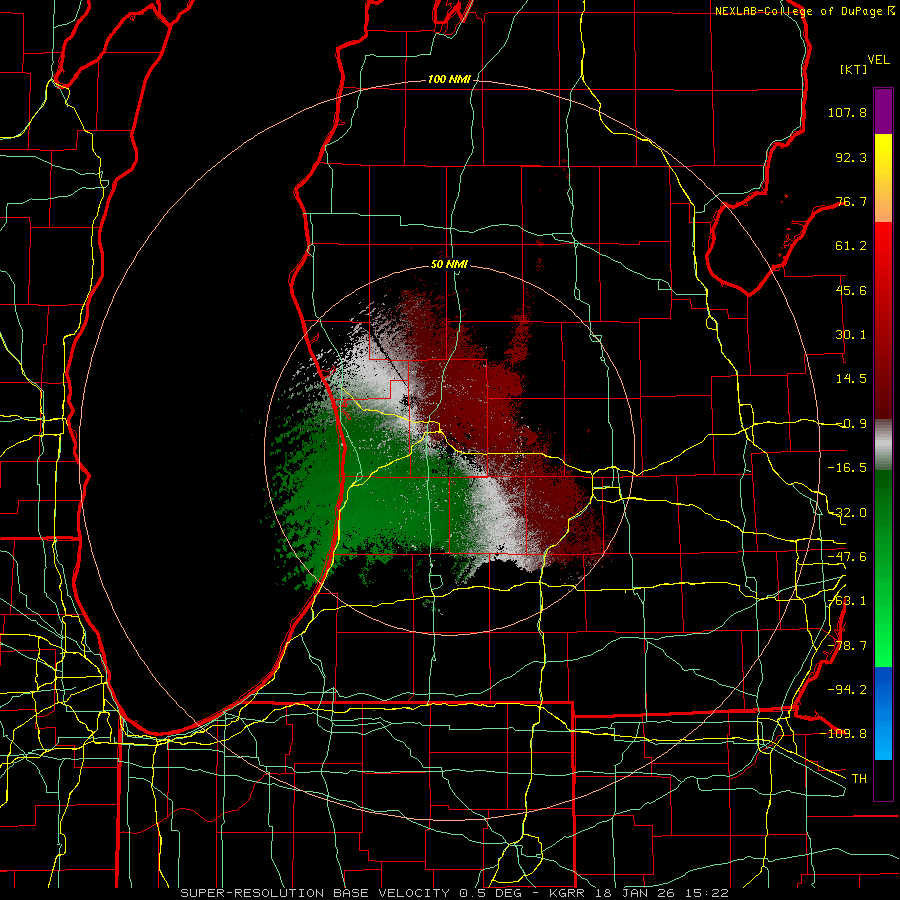Click the [KT] units label
Screen dimensions: 900x900
[854, 69]
